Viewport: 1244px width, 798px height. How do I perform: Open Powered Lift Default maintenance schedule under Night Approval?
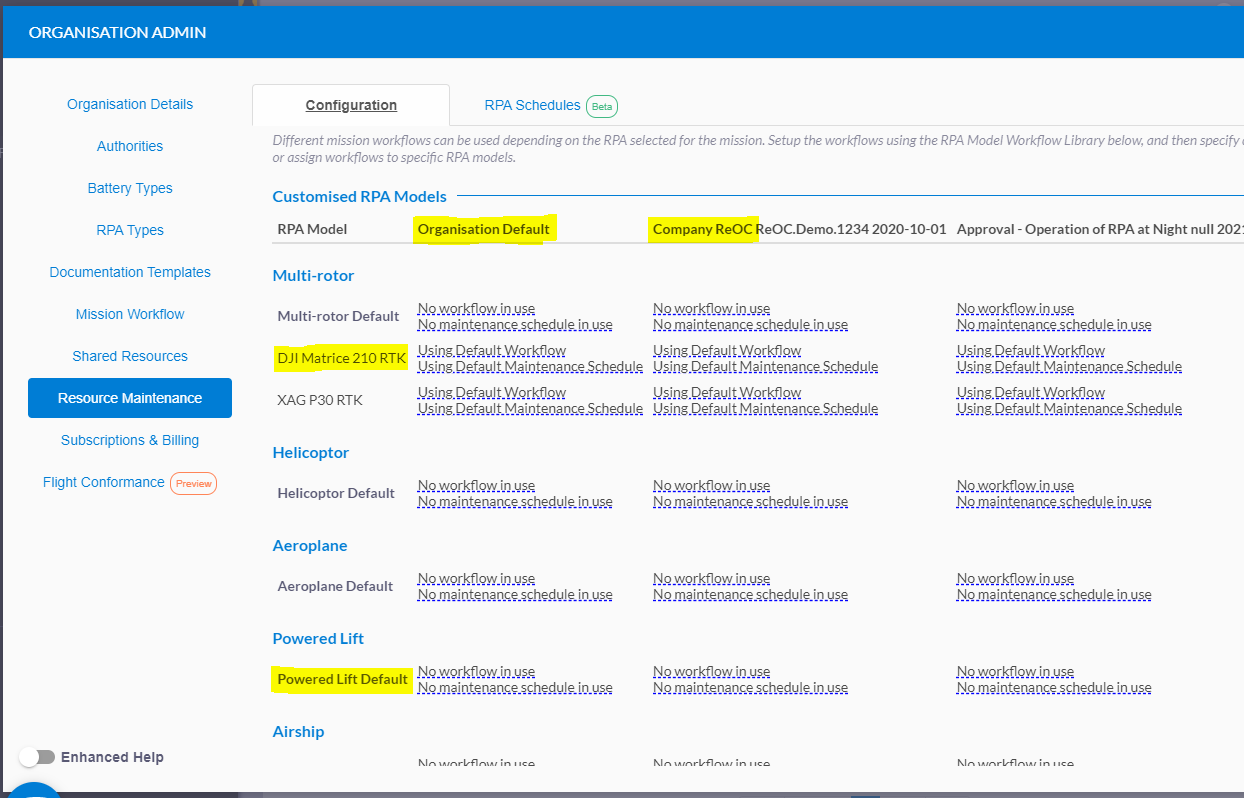coord(1054,687)
